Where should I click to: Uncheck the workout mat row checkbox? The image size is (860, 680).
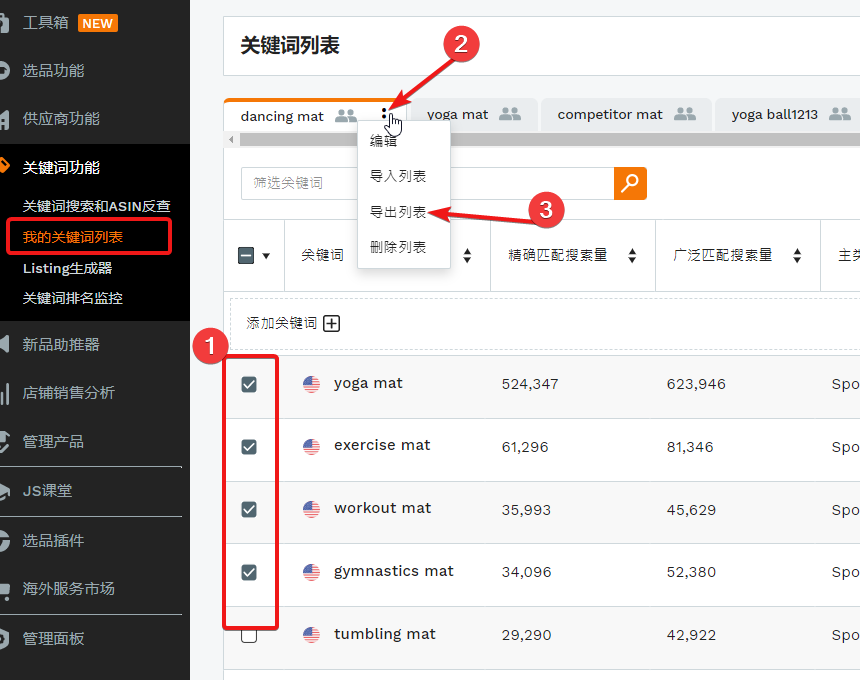pyautogui.click(x=249, y=509)
